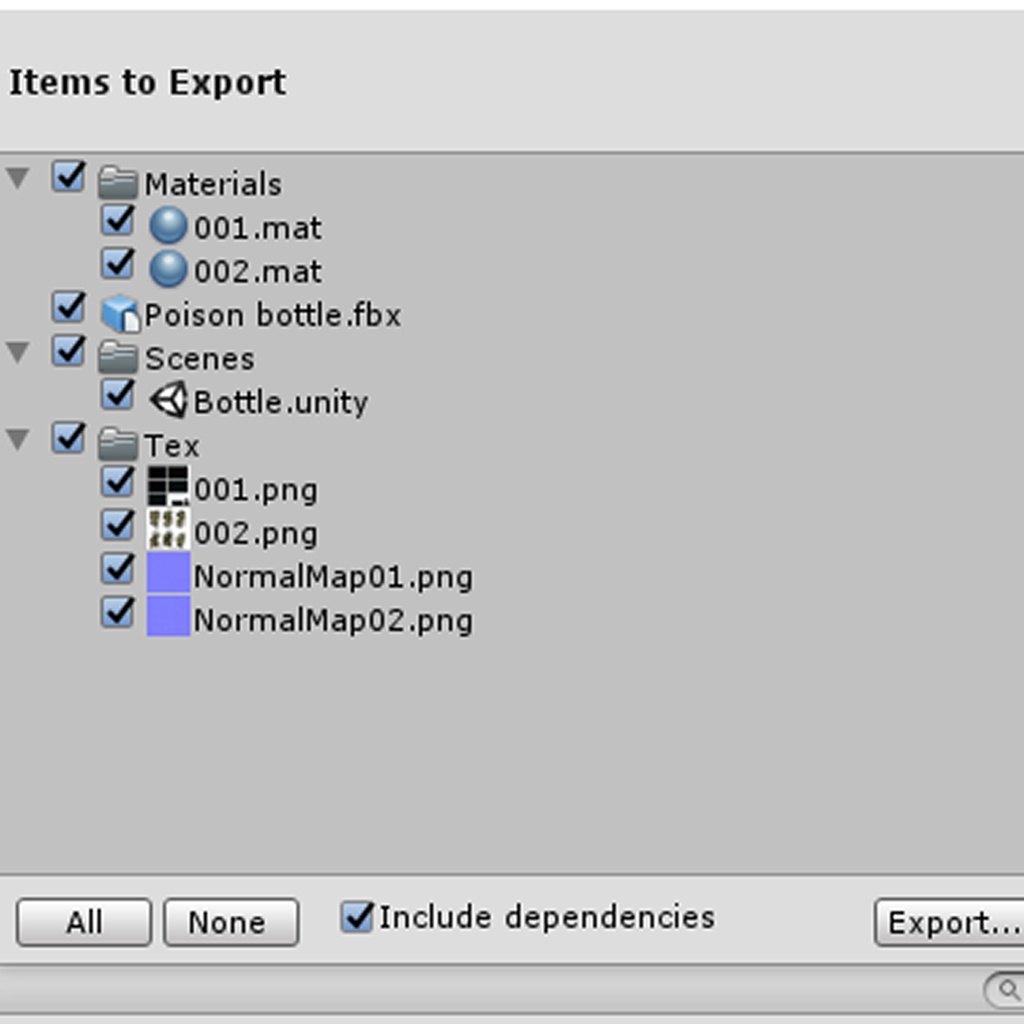1024x1024 pixels.
Task: Click the Materials folder icon
Action: pyautogui.click(x=118, y=183)
